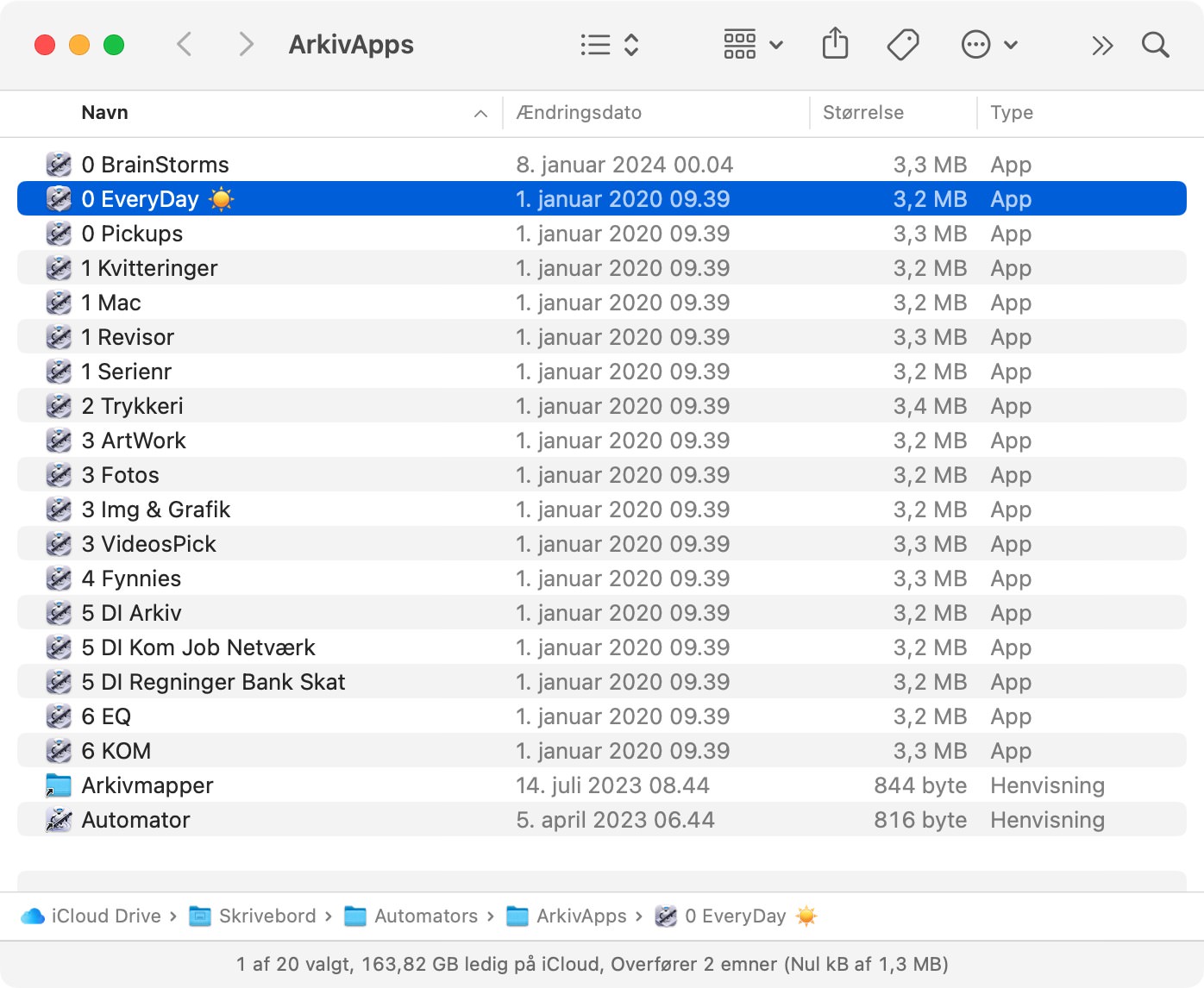
Task: Show hidden toolbar items via double chevron
Action: pos(1102,45)
